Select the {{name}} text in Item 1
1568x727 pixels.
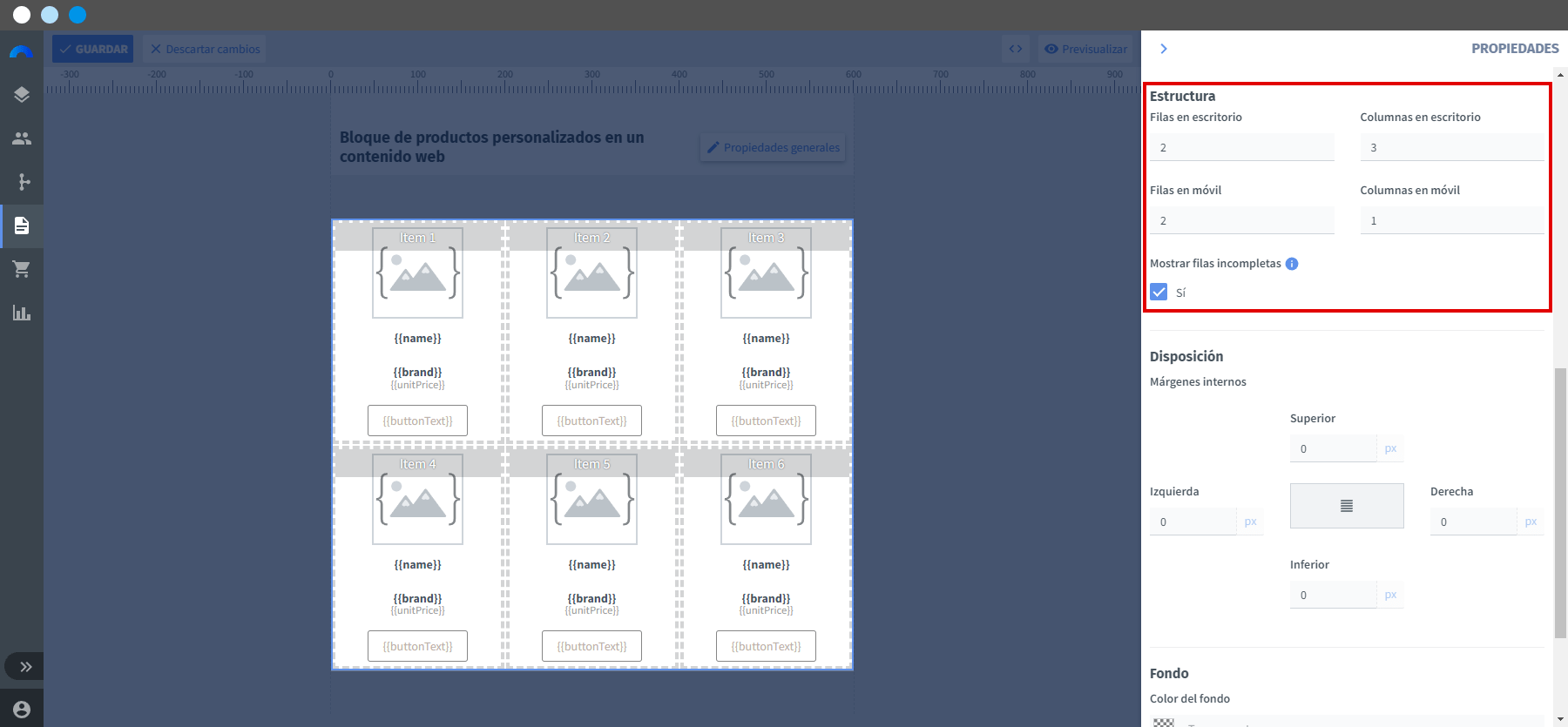click(x=417, y=338)
